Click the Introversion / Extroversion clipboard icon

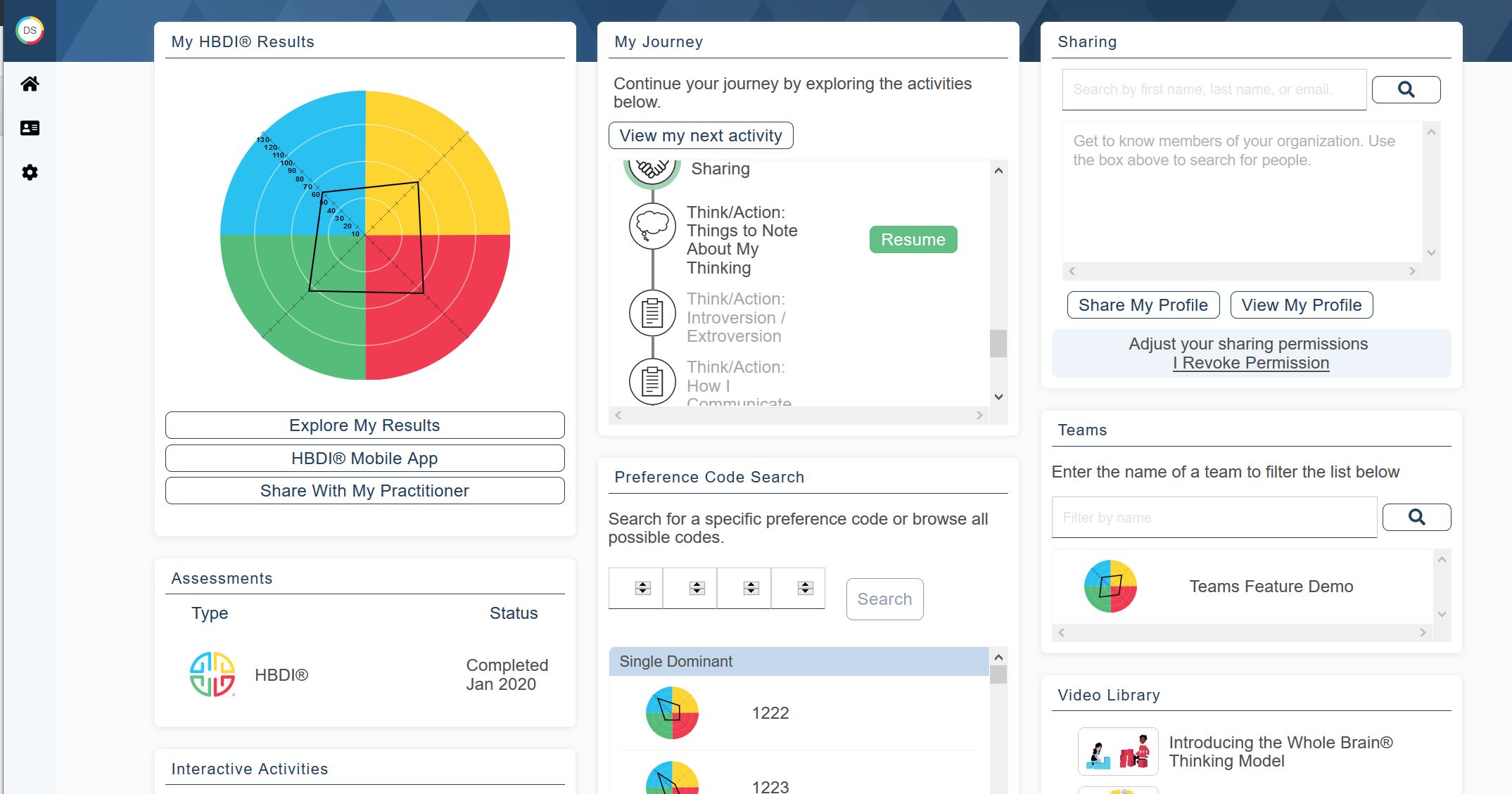[652, 313]
